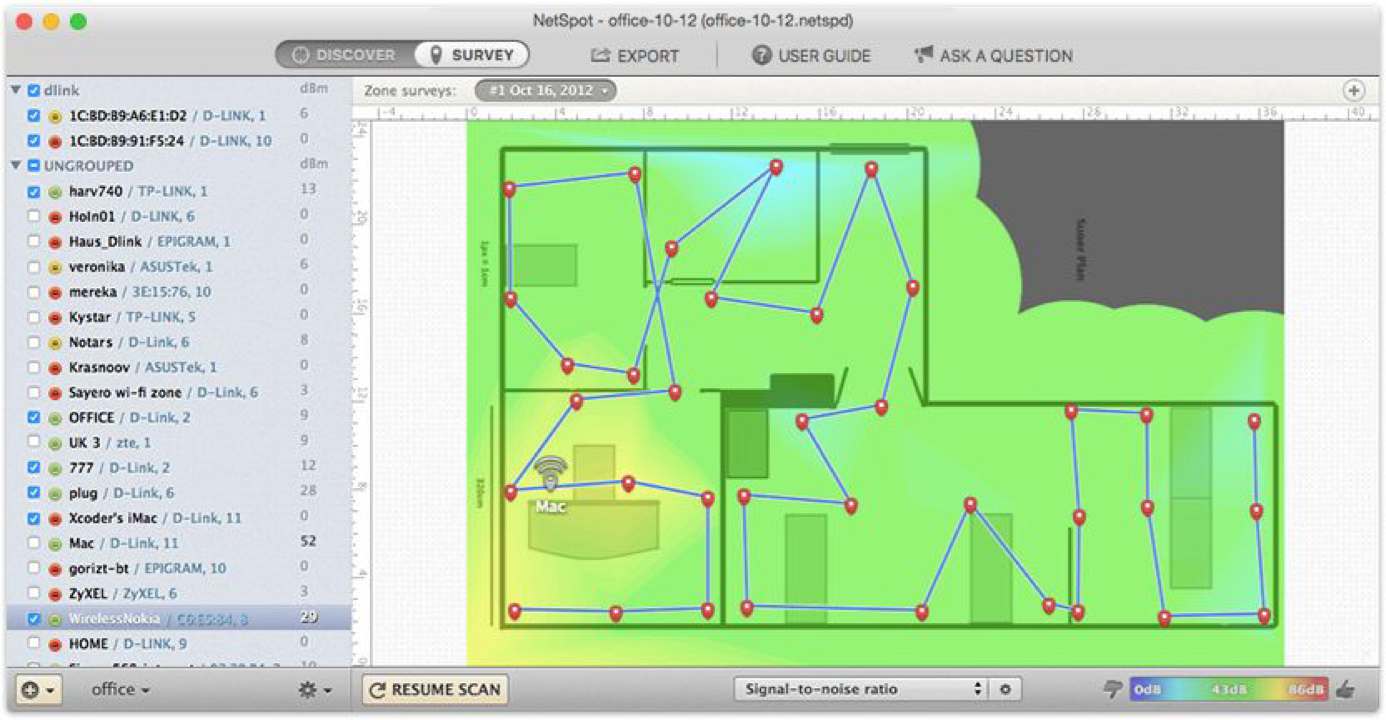Enable the Holn01 network checkbox
This screenshot has height=720, width=1386.
coord(35,216)
